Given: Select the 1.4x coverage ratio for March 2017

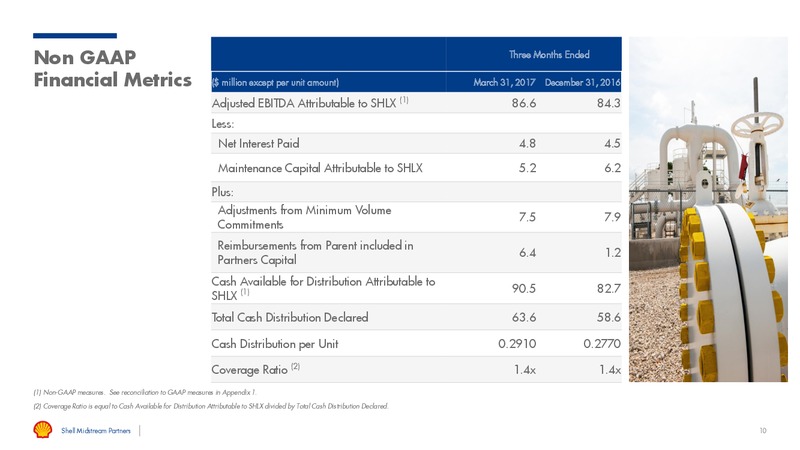Looking at the screenshot, I should click(x=525, y=370).
